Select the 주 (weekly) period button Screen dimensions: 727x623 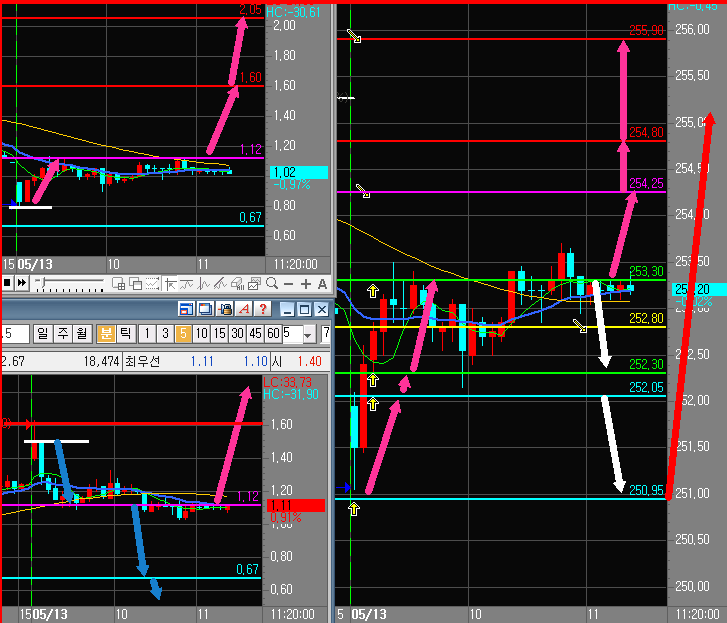(61, 333)
